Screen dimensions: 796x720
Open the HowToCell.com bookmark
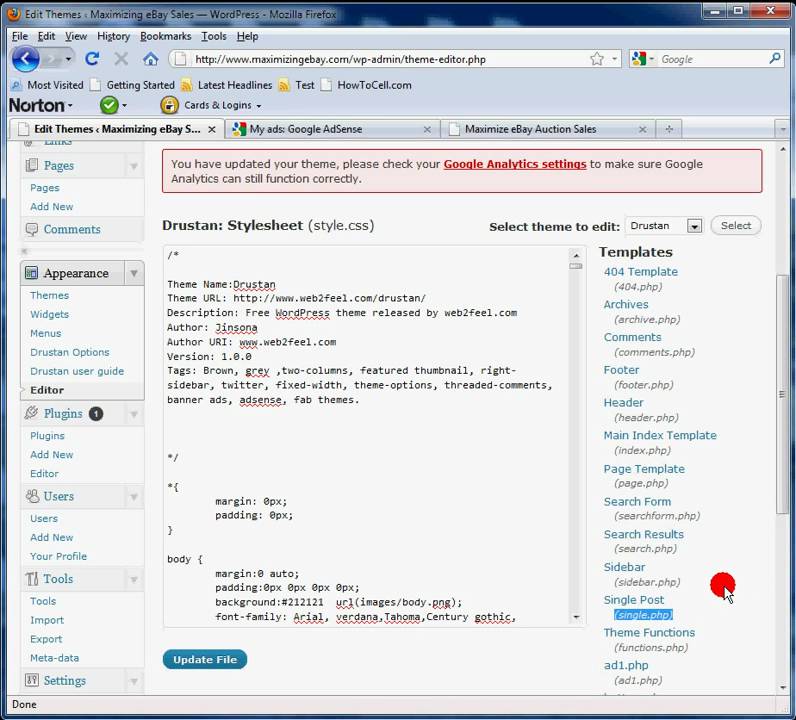[366, 85]
